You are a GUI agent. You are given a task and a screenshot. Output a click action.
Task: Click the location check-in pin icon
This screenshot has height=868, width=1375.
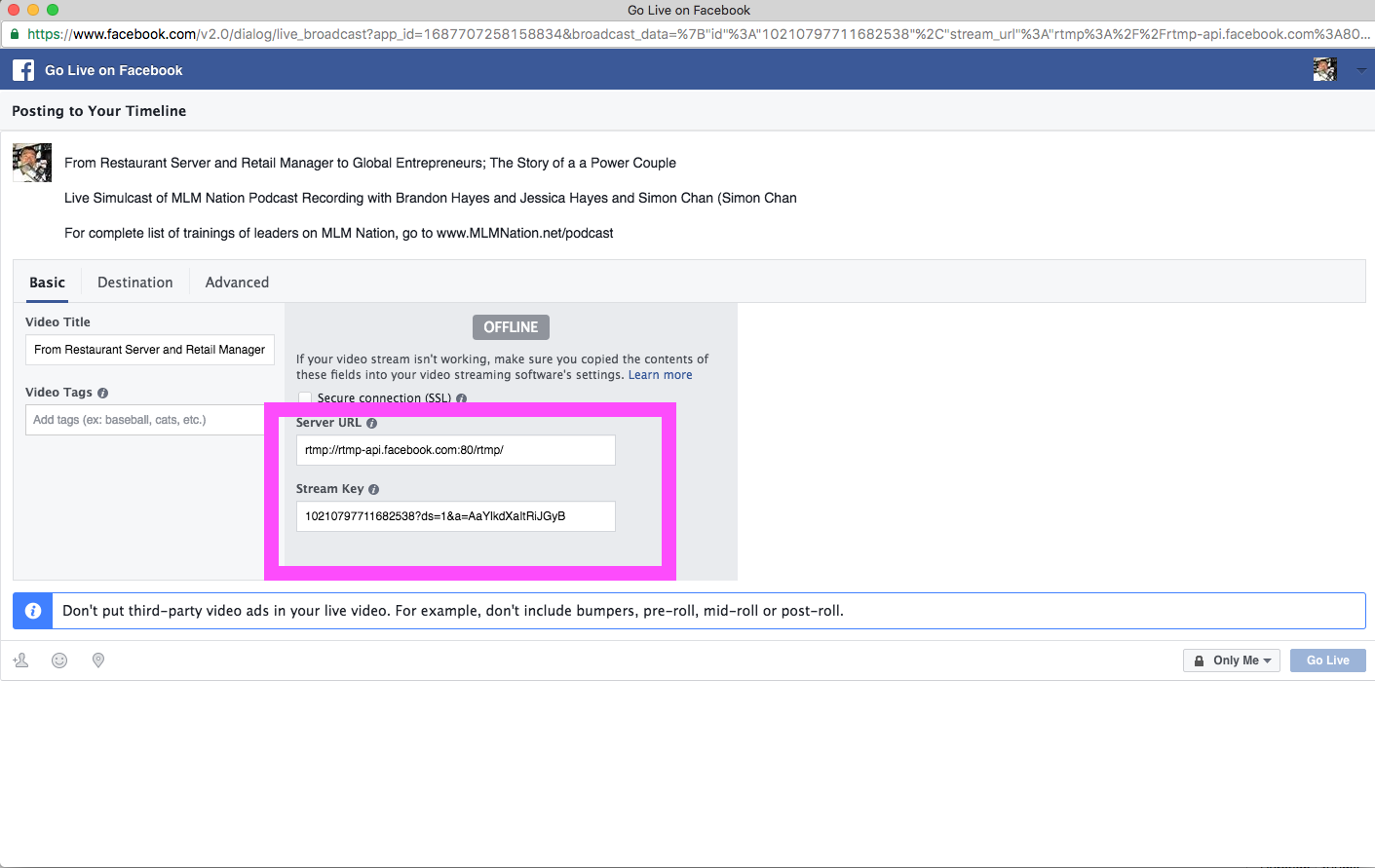(x=97, y=660)
